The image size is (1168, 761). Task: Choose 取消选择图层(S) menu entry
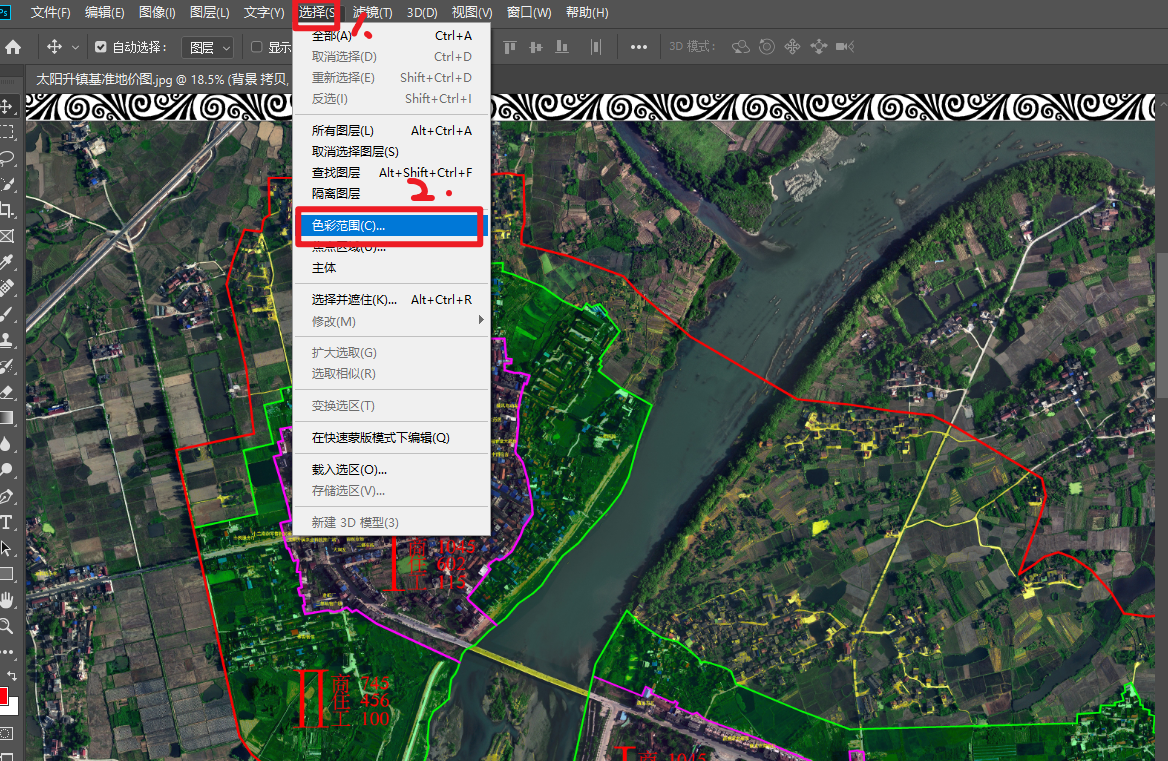[391, 151]
